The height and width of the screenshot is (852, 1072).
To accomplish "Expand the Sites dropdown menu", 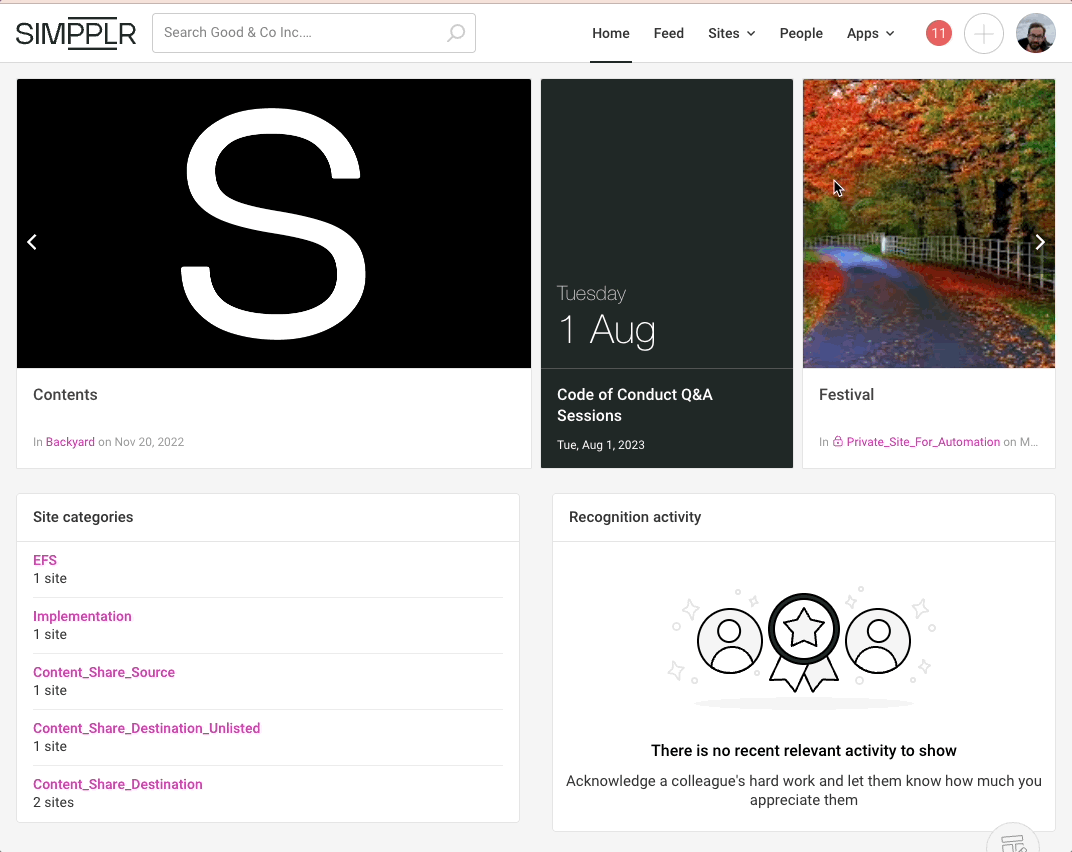I will click(x=731, y=33).
